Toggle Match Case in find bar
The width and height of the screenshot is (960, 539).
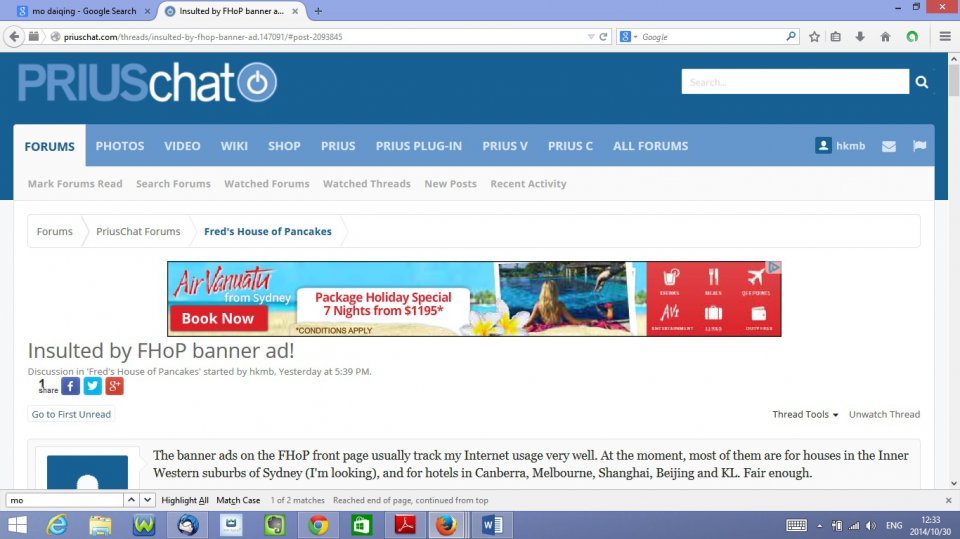[238, 500]
